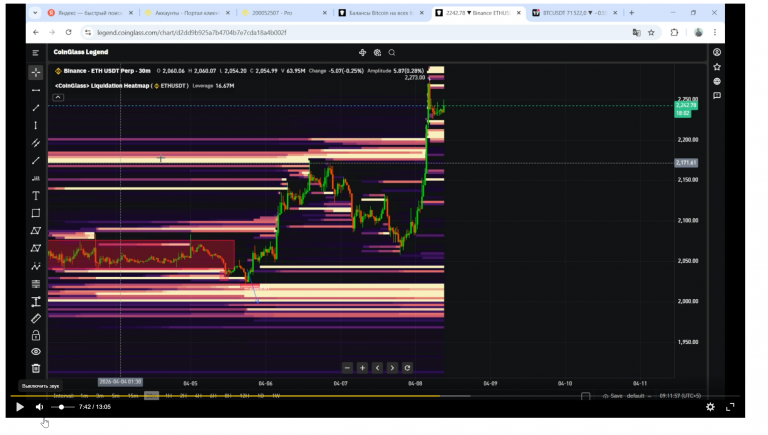This screenshot has width=768, height=435.
Task: Switch to the Аккаунты Портал tab
Action: (x=188, y=13)
